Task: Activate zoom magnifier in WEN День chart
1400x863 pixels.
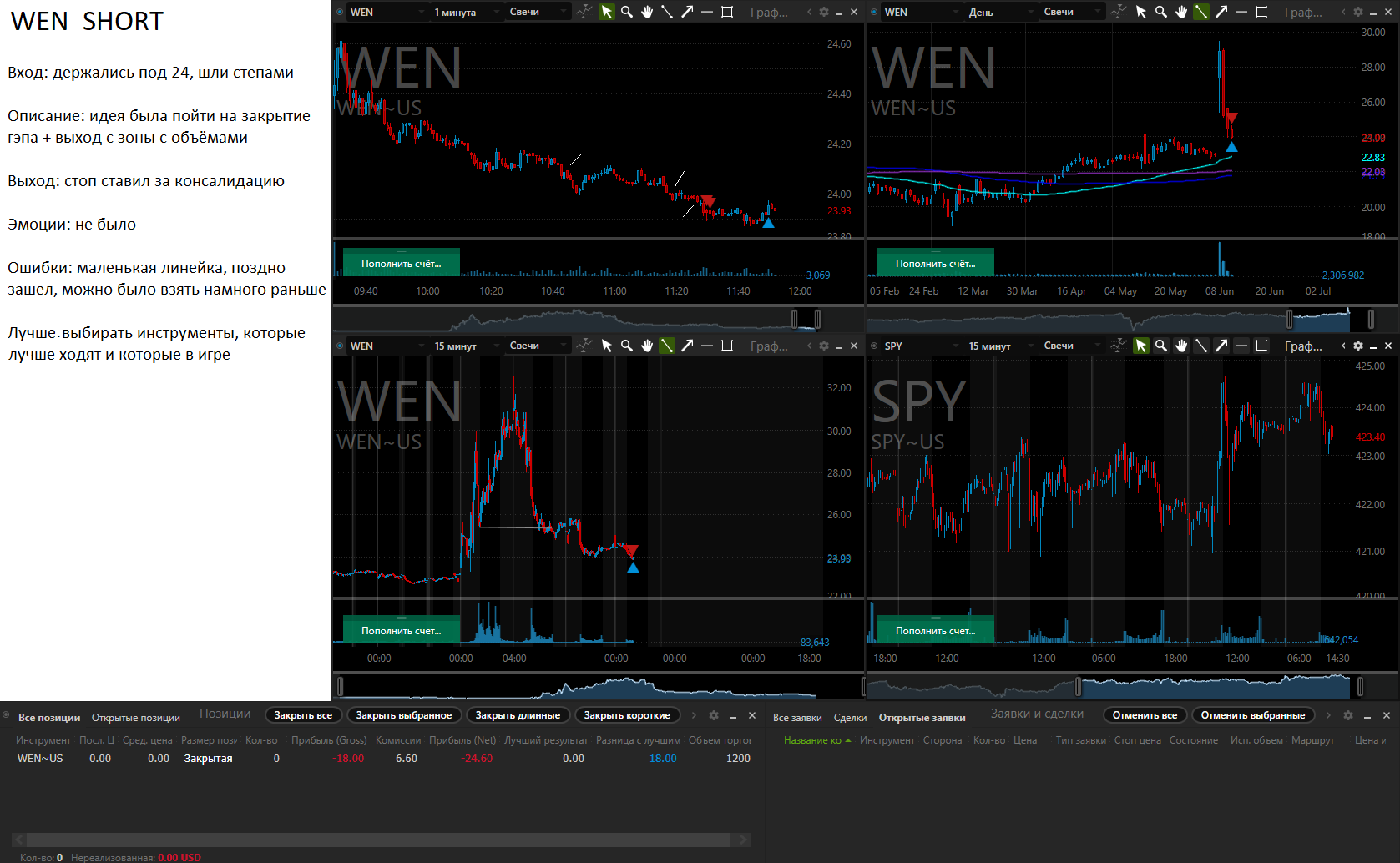Action: 1161,12
